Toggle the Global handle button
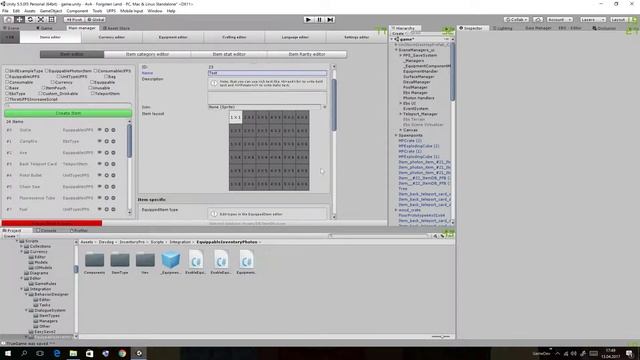 (96, 19)
